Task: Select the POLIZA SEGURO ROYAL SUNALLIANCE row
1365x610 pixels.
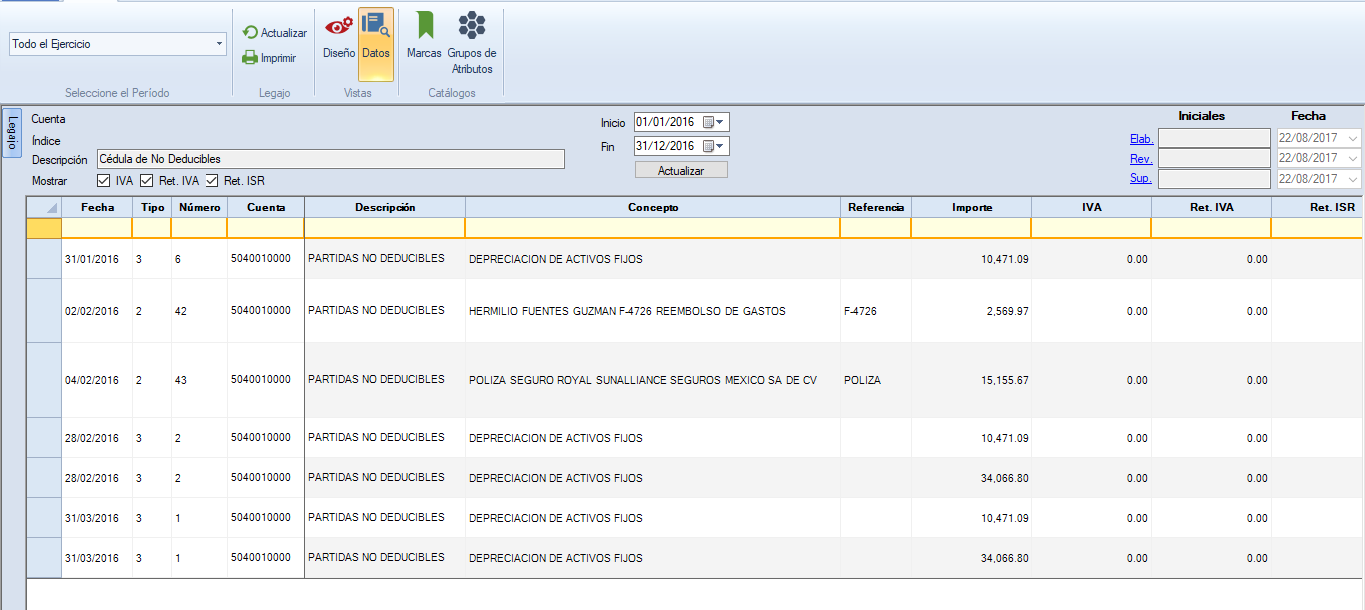Action: click(x=642, y=380)
